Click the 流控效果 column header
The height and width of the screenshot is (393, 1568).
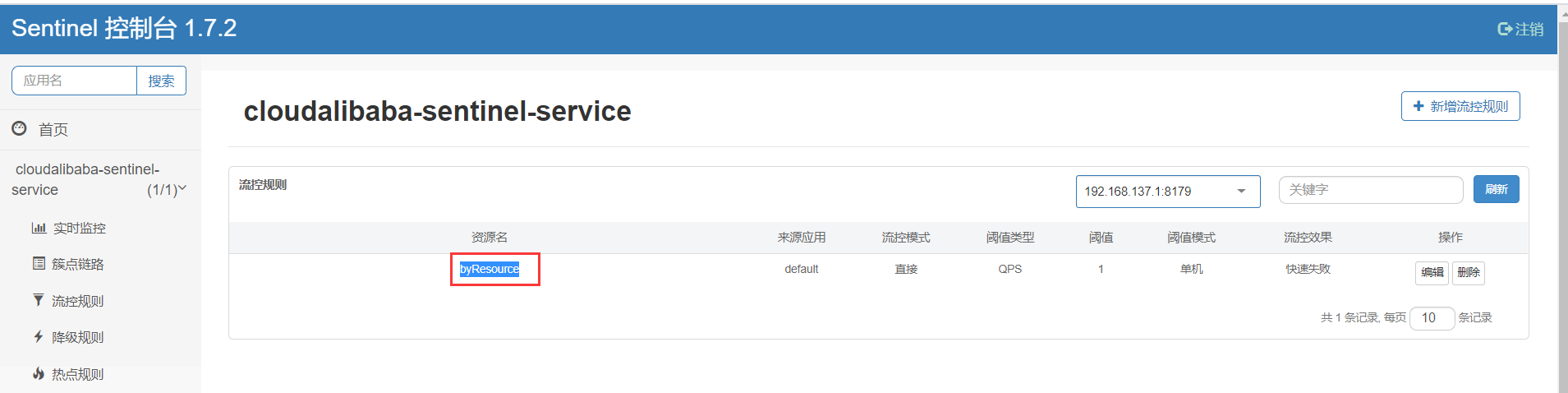pyautogui.click(x=1308, y=238)
